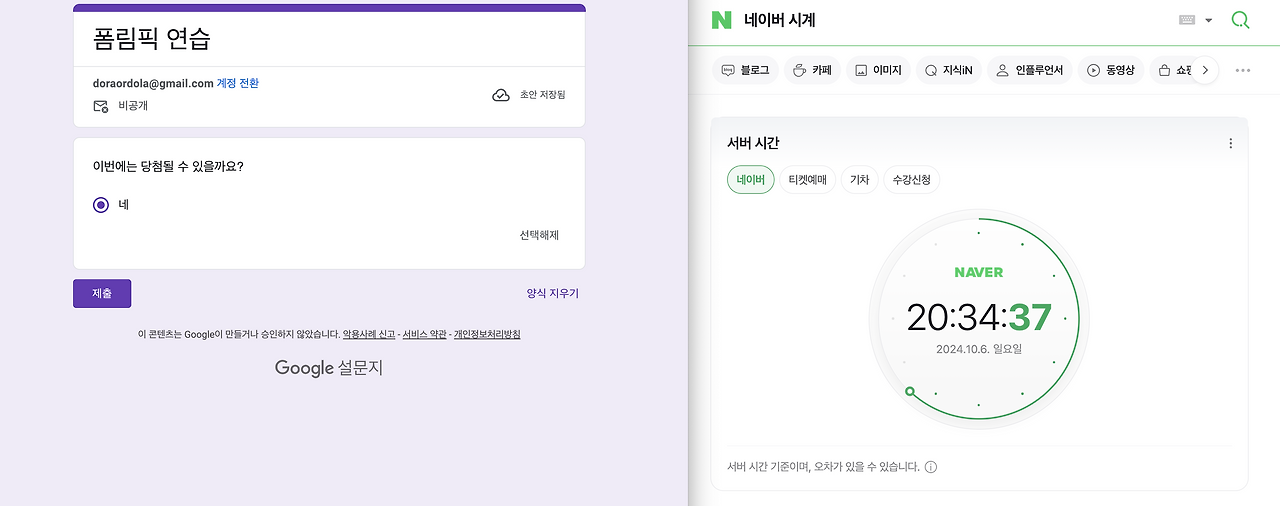Open the 악용사례 신고 link
This screenshot has width=1280, height=506.
coord(369,334)
